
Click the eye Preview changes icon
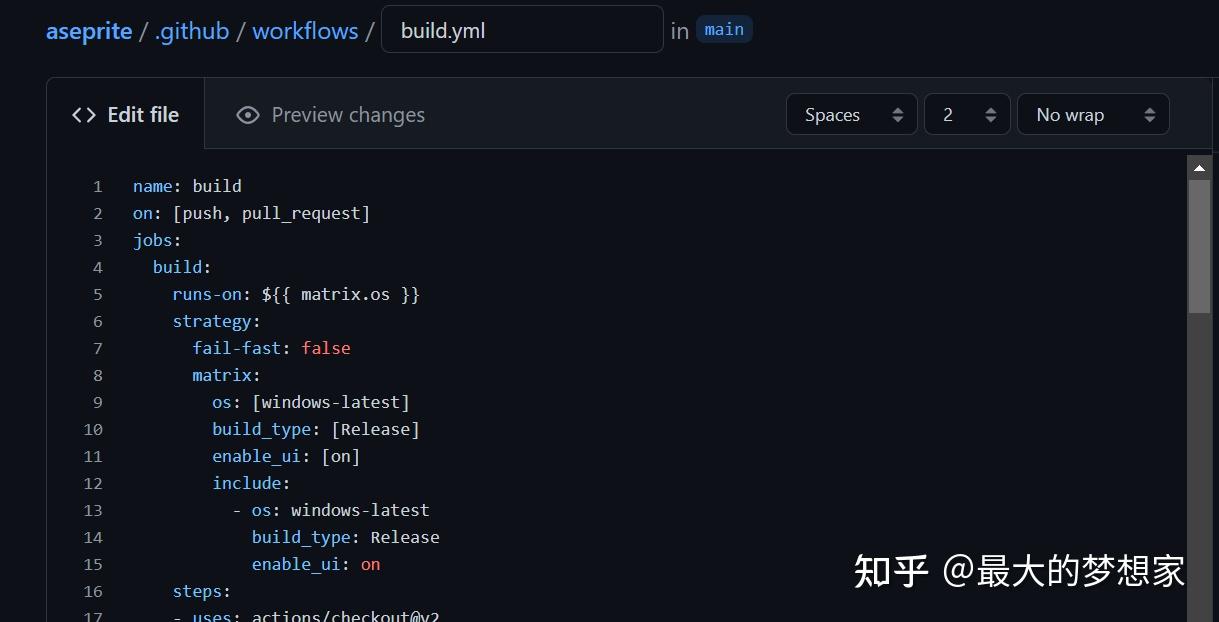click(247, 115)
